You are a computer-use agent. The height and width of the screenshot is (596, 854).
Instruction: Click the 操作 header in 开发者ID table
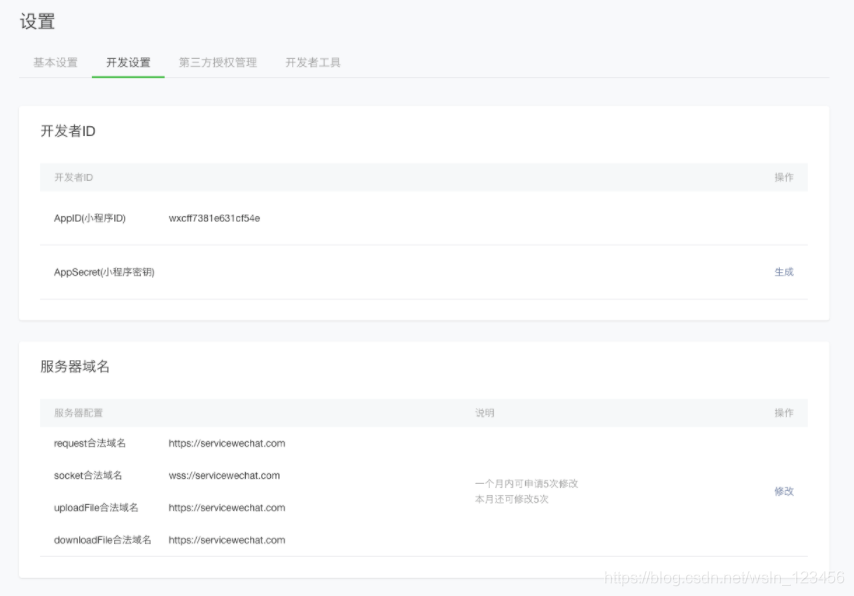784,178
